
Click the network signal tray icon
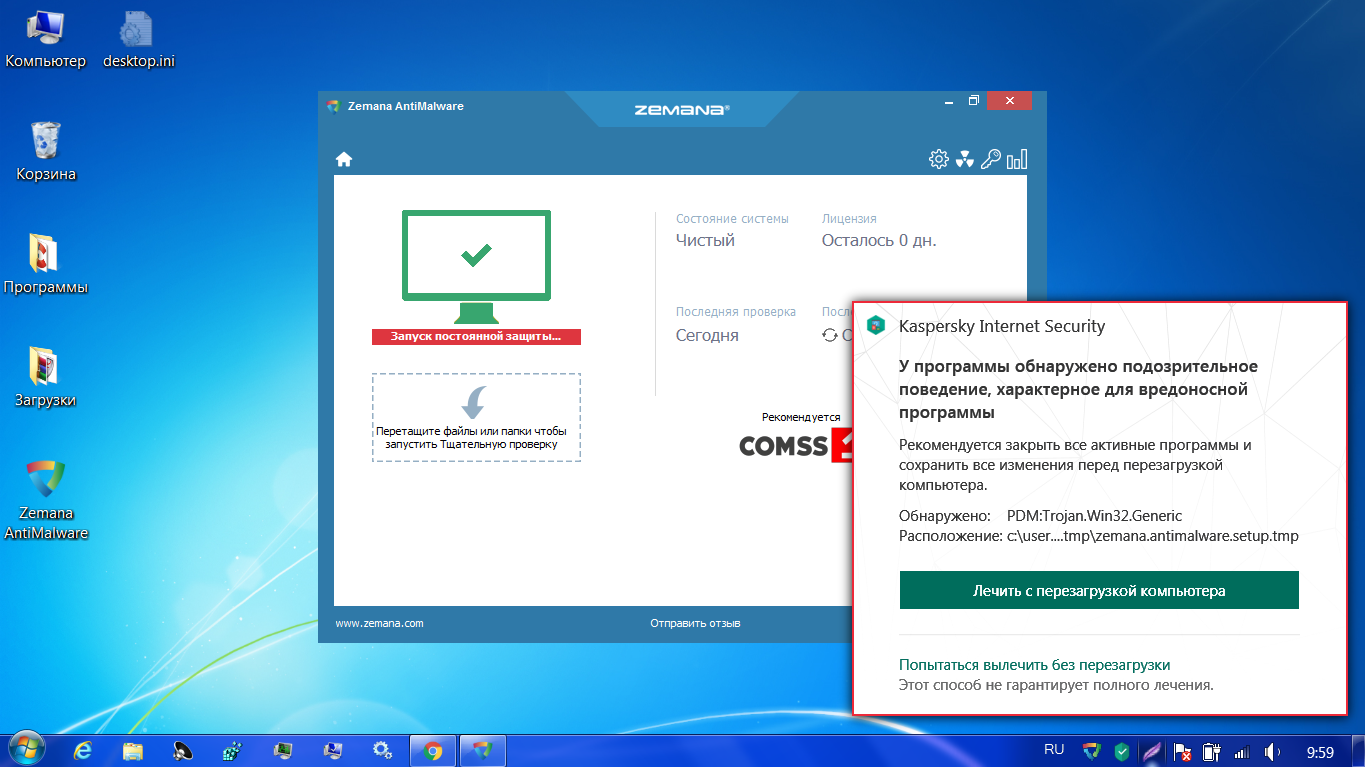coord(1242,750)
